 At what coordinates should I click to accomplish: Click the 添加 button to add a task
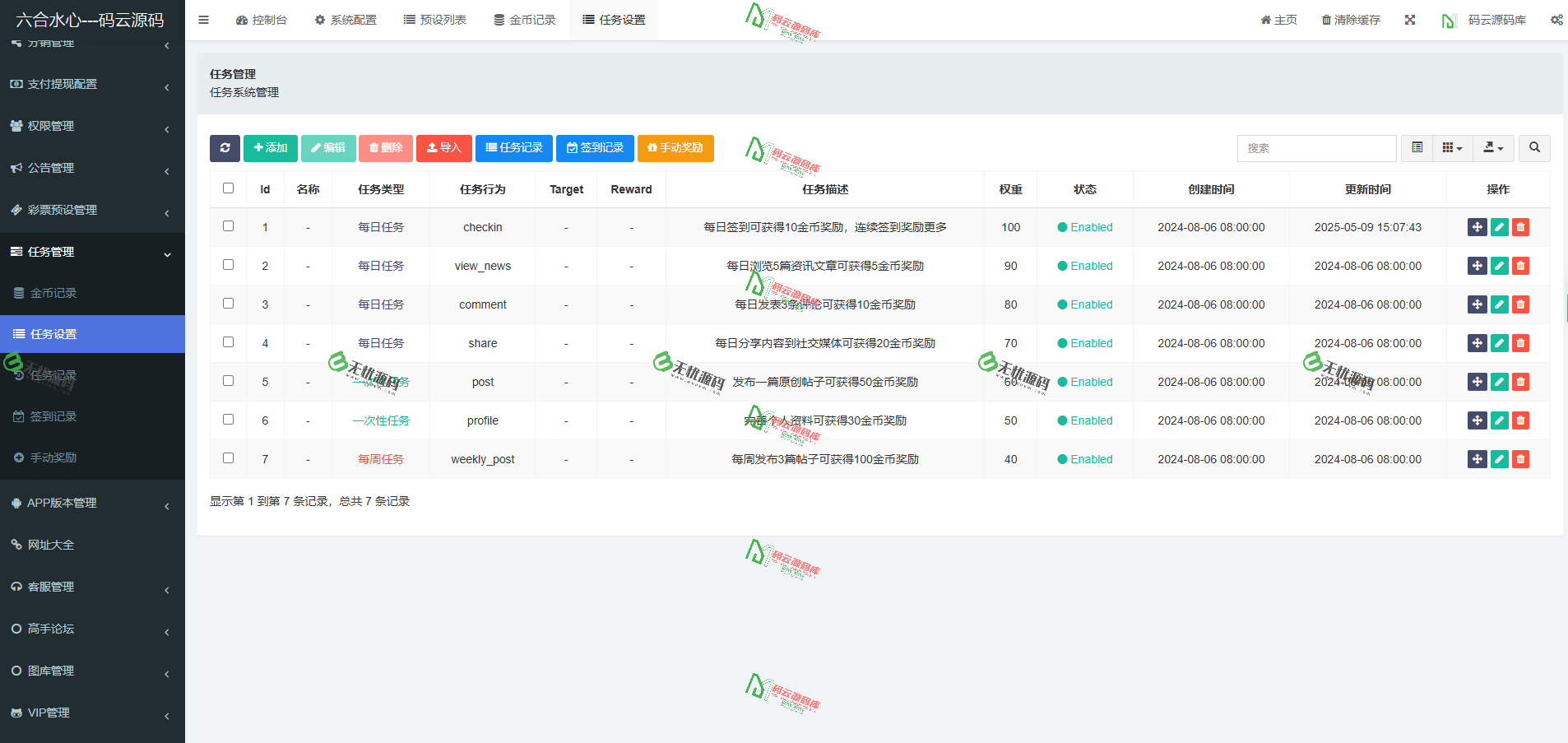270,148
